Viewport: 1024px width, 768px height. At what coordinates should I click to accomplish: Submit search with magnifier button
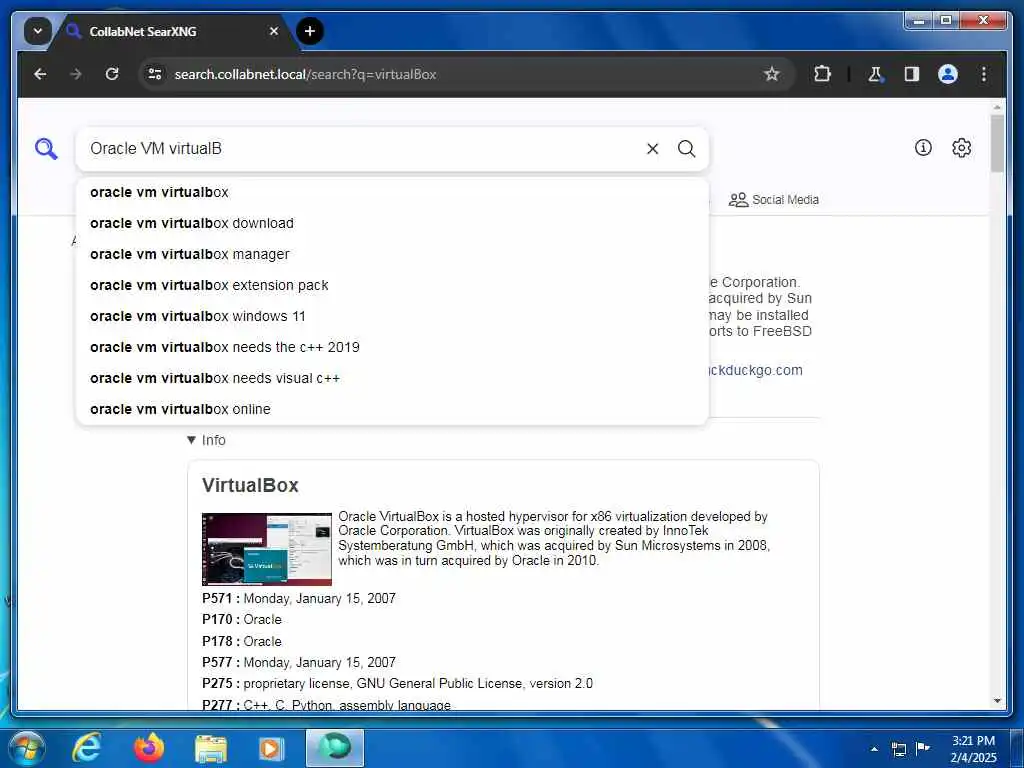pyautogui.click(x=686, y=149)
